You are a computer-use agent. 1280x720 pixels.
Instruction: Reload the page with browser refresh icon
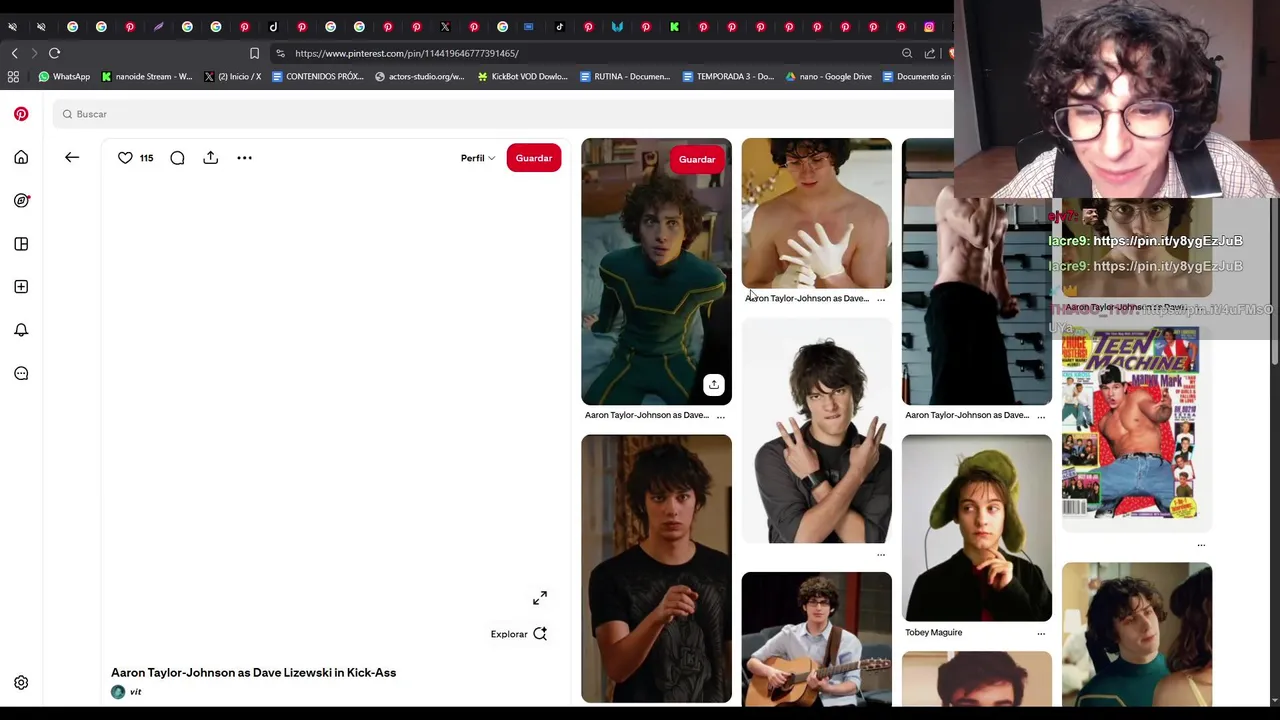(55, 53)
